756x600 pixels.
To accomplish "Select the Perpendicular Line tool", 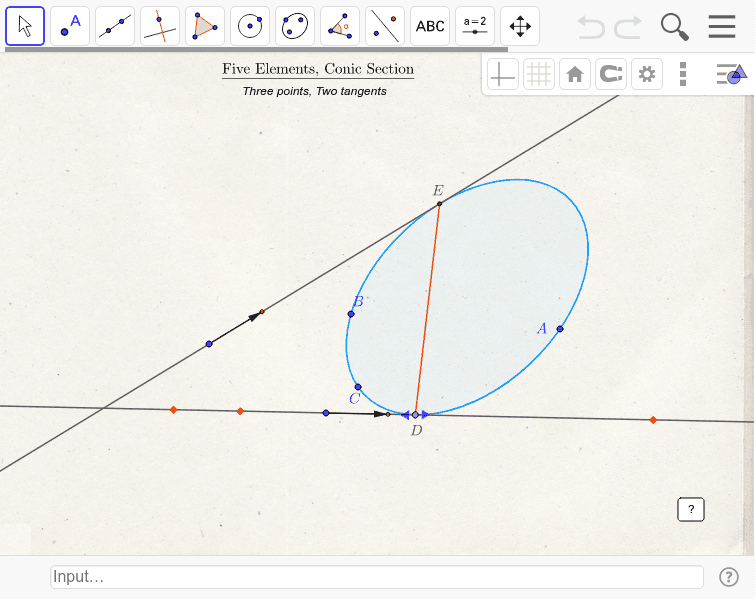I will (160, 26).
